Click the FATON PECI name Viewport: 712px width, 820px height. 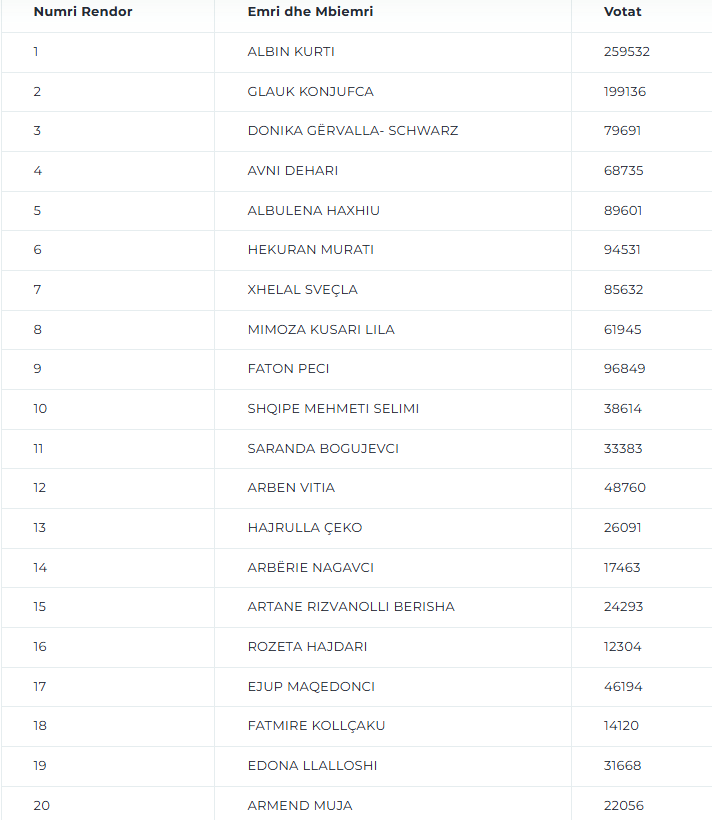click(288, 369)
